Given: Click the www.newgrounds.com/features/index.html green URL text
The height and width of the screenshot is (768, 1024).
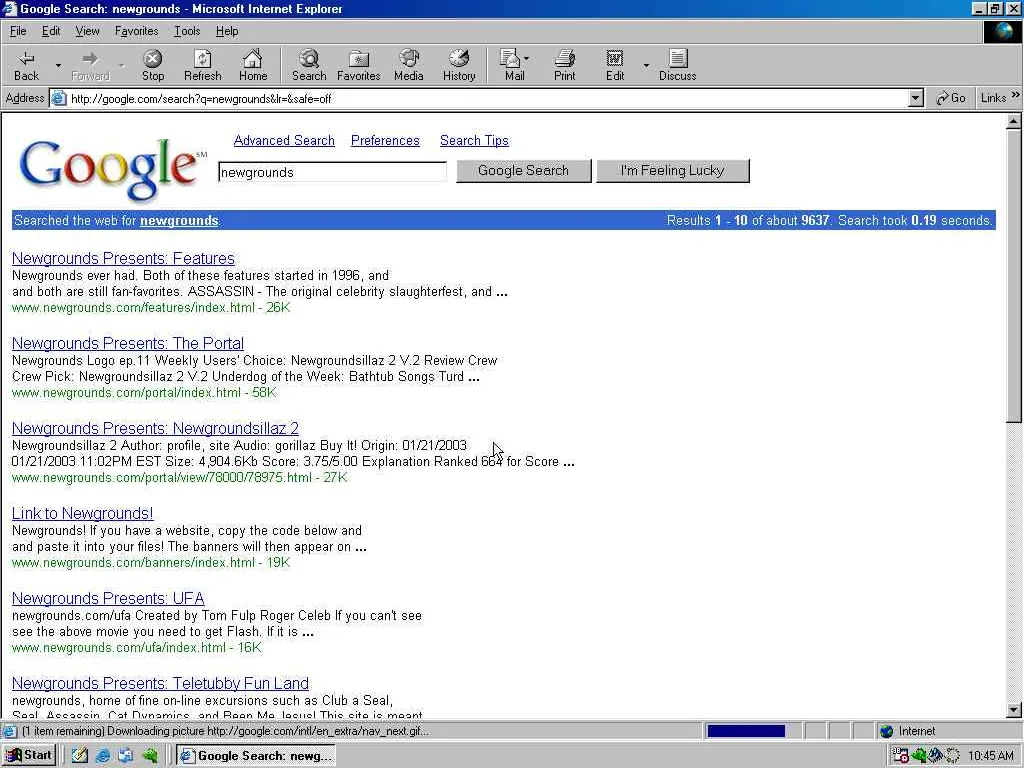Looking at the screenshot, I should click(133, 308).
